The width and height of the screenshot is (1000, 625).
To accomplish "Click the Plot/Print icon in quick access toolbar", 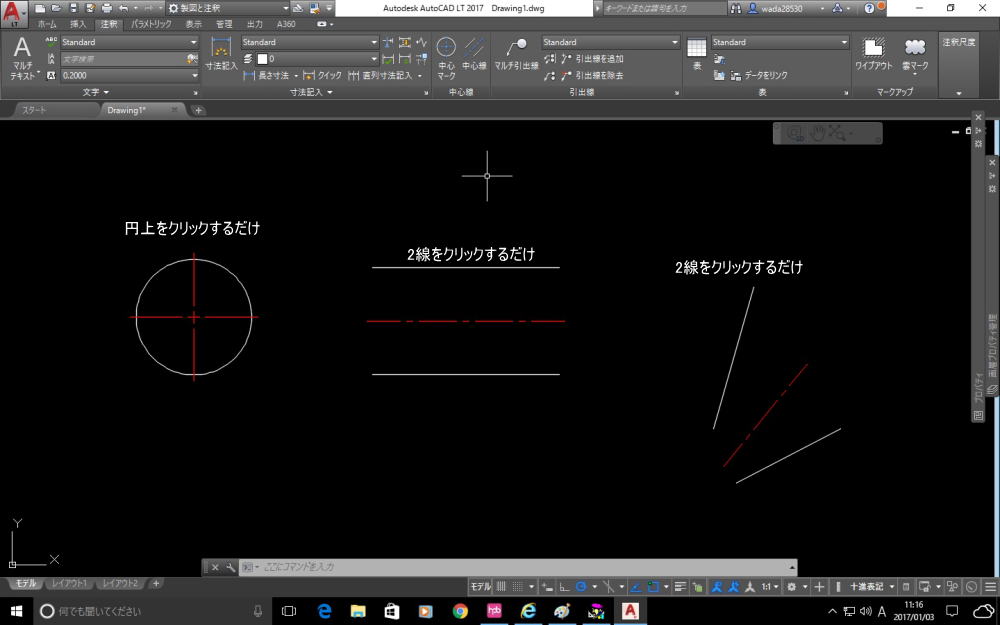I will (x=107, y=8).
